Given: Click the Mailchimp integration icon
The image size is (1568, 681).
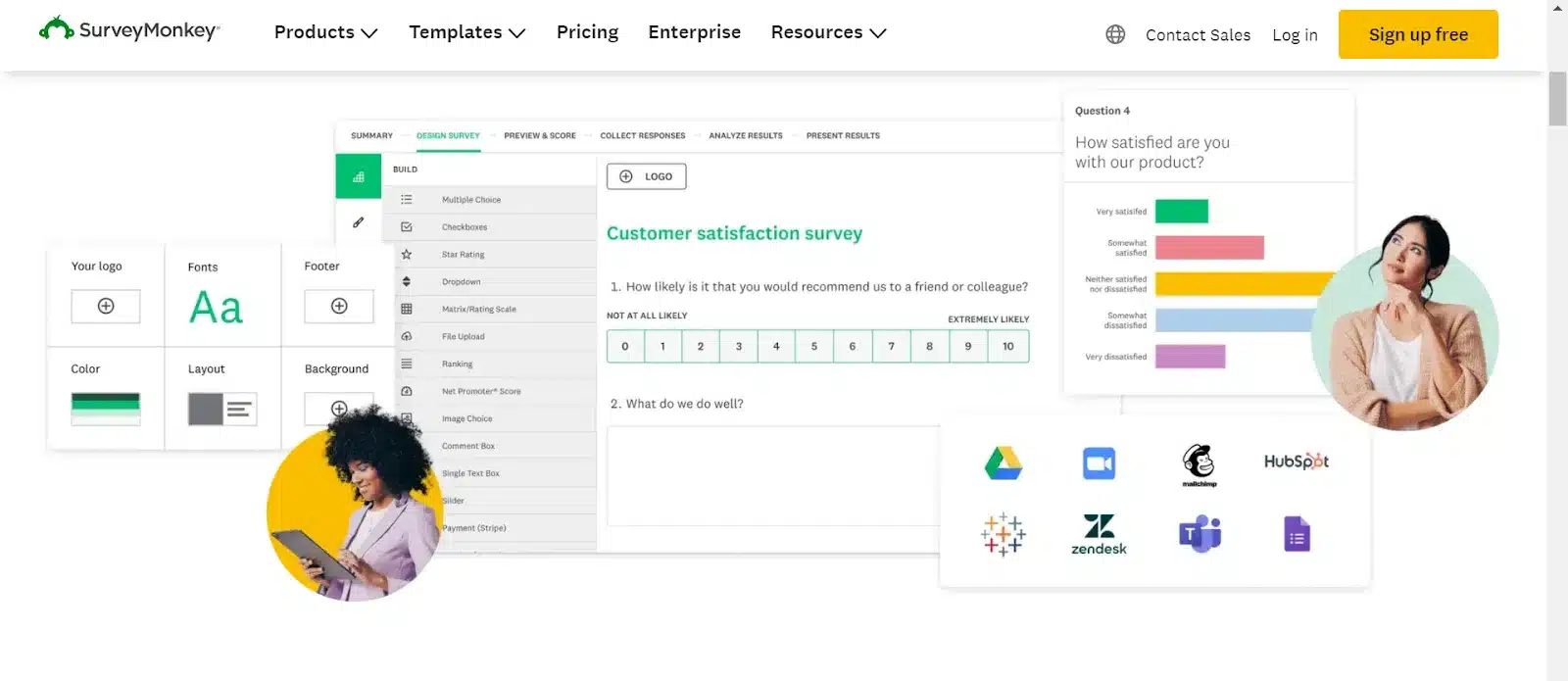Looking at the screenshot, I should click(1199, 464).
